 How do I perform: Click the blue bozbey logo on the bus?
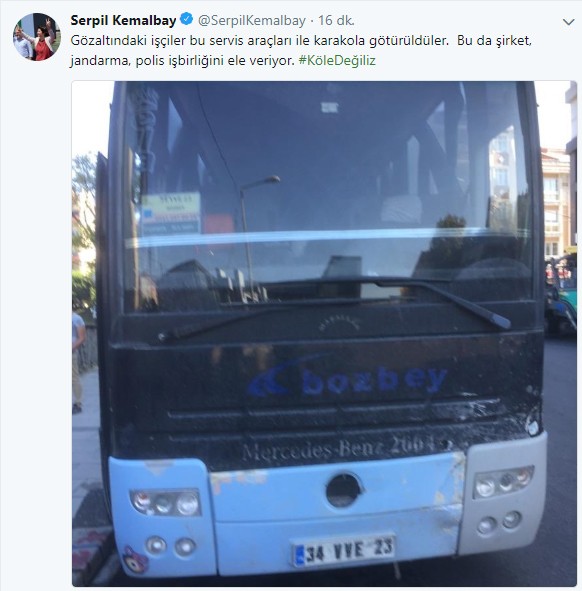pyautogui.click(x=347, y=381)
